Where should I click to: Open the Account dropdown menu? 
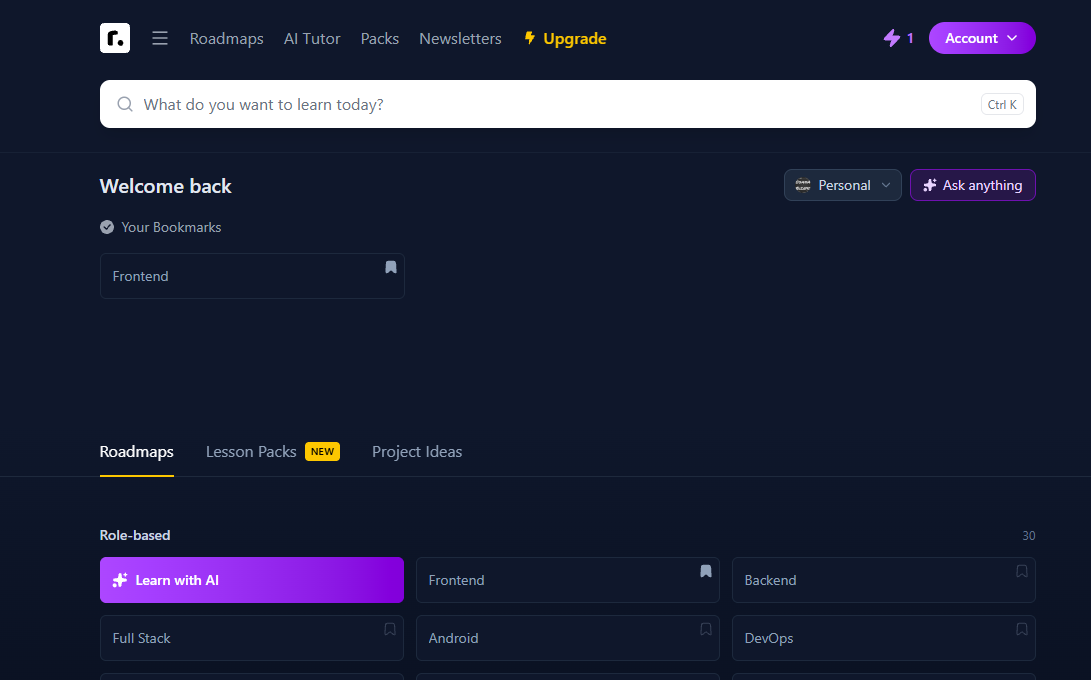tap(982, 38)
